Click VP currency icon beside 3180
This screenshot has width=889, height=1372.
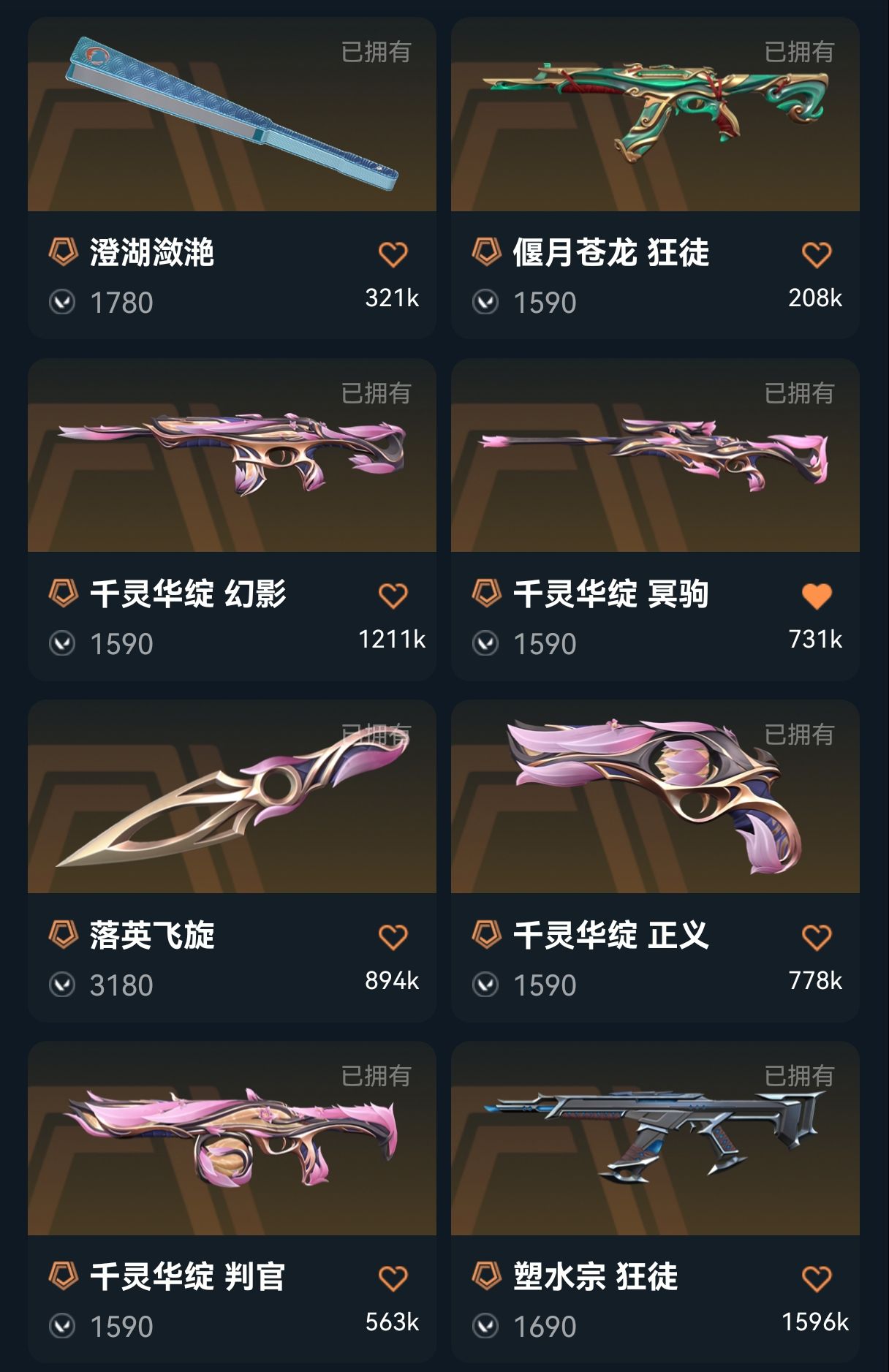coord(62,985)
